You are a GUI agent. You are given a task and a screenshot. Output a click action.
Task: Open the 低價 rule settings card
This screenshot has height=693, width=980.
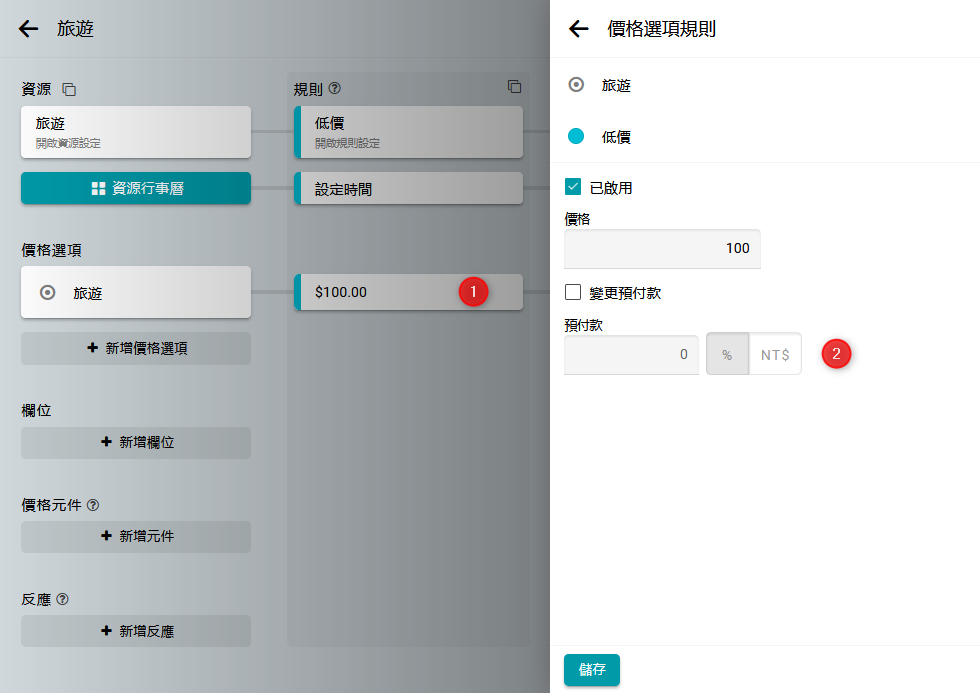[x=408, y=132]
